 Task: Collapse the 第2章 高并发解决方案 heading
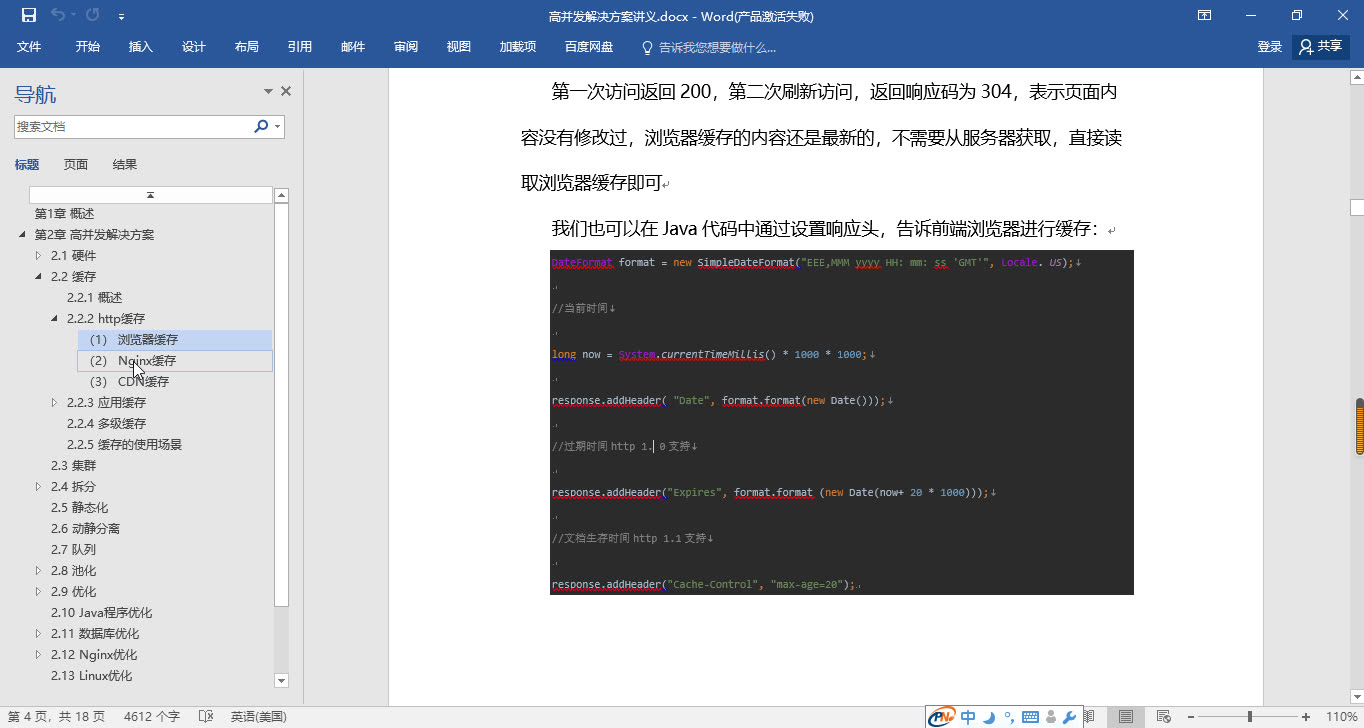(23, 235)
